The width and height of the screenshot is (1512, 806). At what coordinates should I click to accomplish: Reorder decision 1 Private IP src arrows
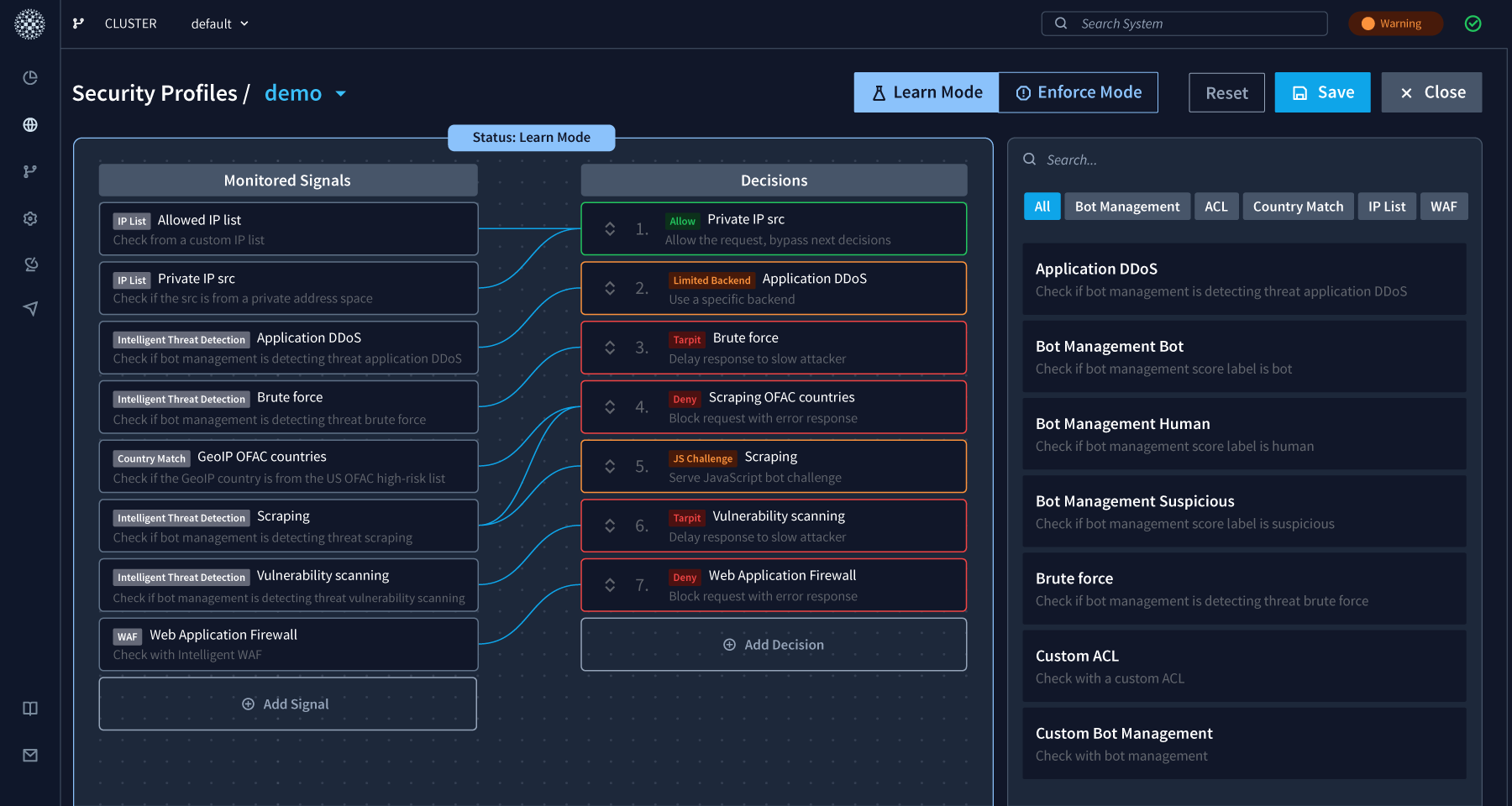coord(611,228)
